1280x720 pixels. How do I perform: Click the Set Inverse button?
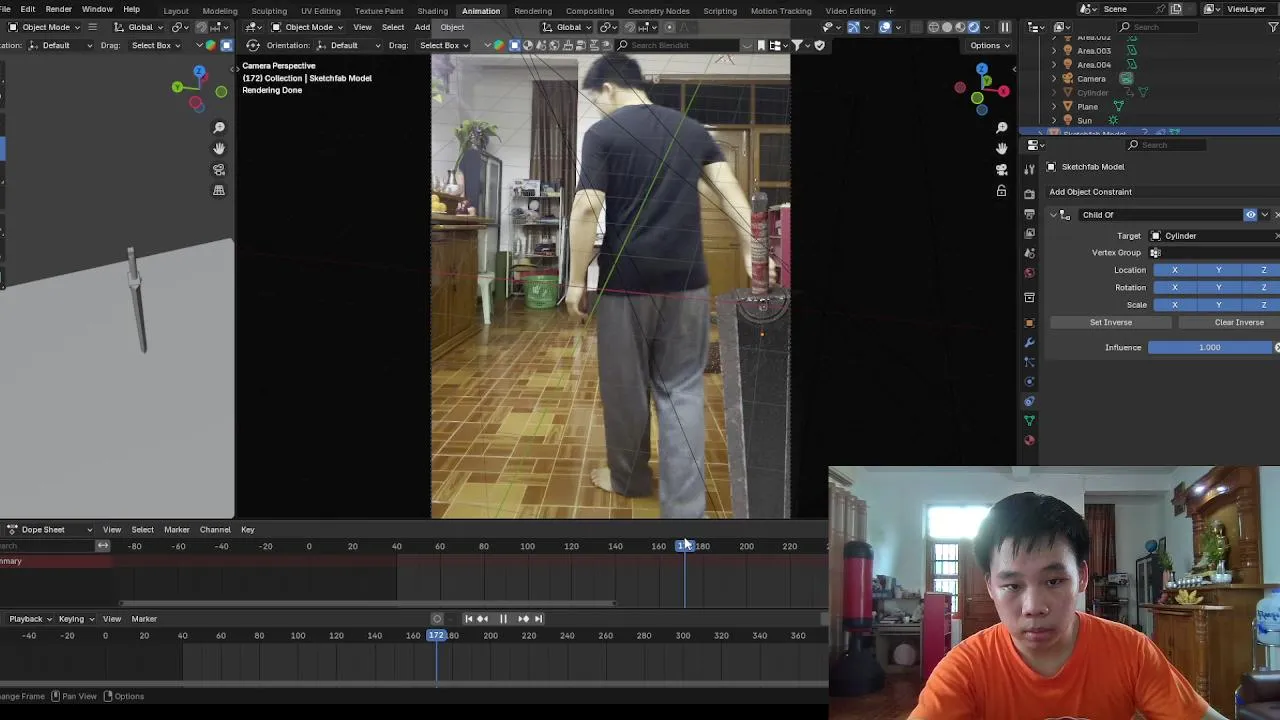coord(1111,323)
